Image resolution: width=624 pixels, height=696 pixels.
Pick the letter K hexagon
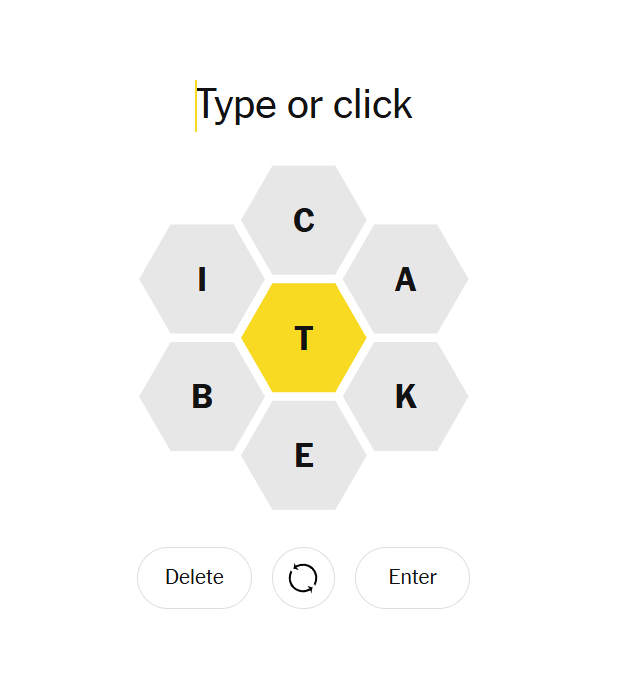405,397
